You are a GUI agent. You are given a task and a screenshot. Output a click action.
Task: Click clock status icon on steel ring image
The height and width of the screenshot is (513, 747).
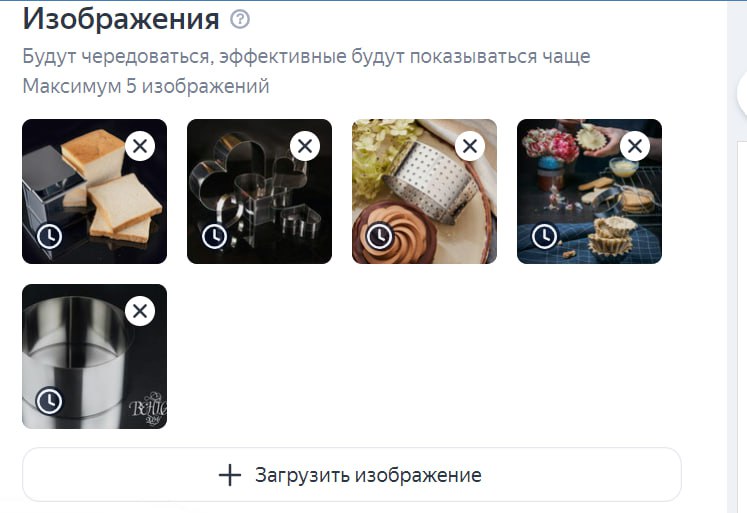[x=50, y=402]
